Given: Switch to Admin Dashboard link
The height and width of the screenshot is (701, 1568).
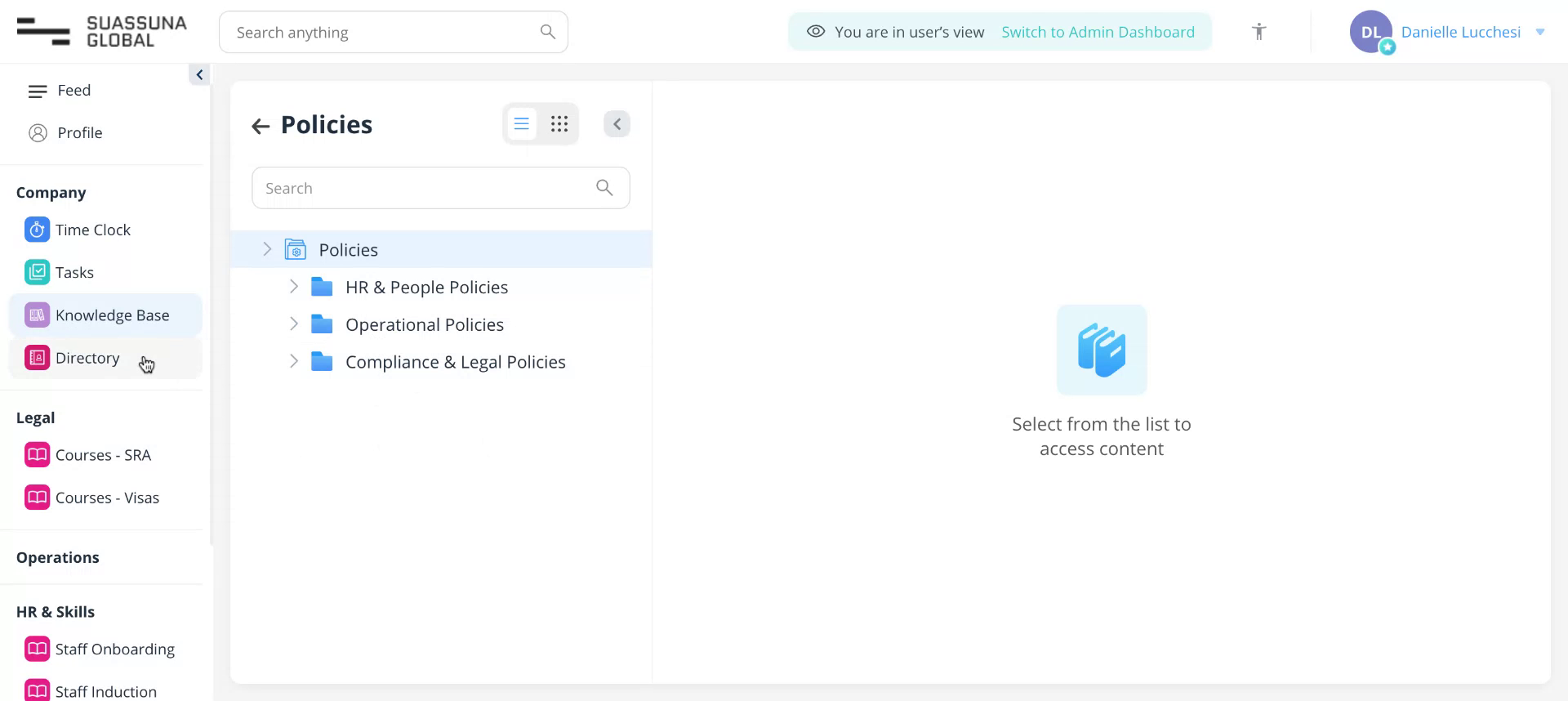Looking at the screenshot, I should click(1098, 32).
